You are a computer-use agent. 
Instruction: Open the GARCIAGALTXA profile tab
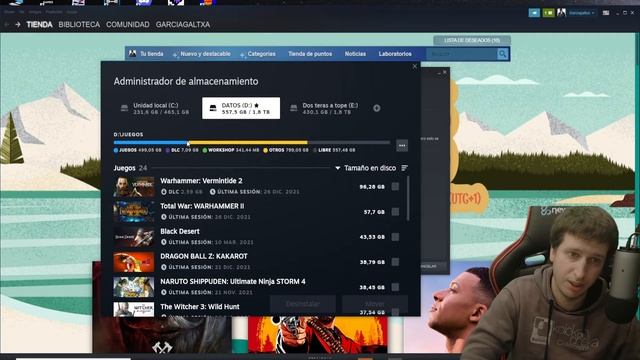click(x=183, y=24)
